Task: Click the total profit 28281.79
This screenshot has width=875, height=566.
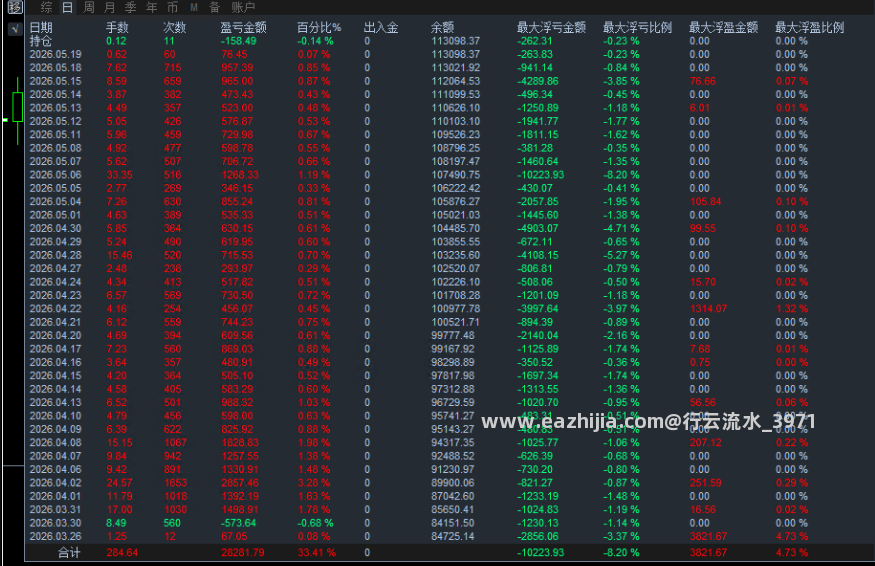Action: pos(243,553)
